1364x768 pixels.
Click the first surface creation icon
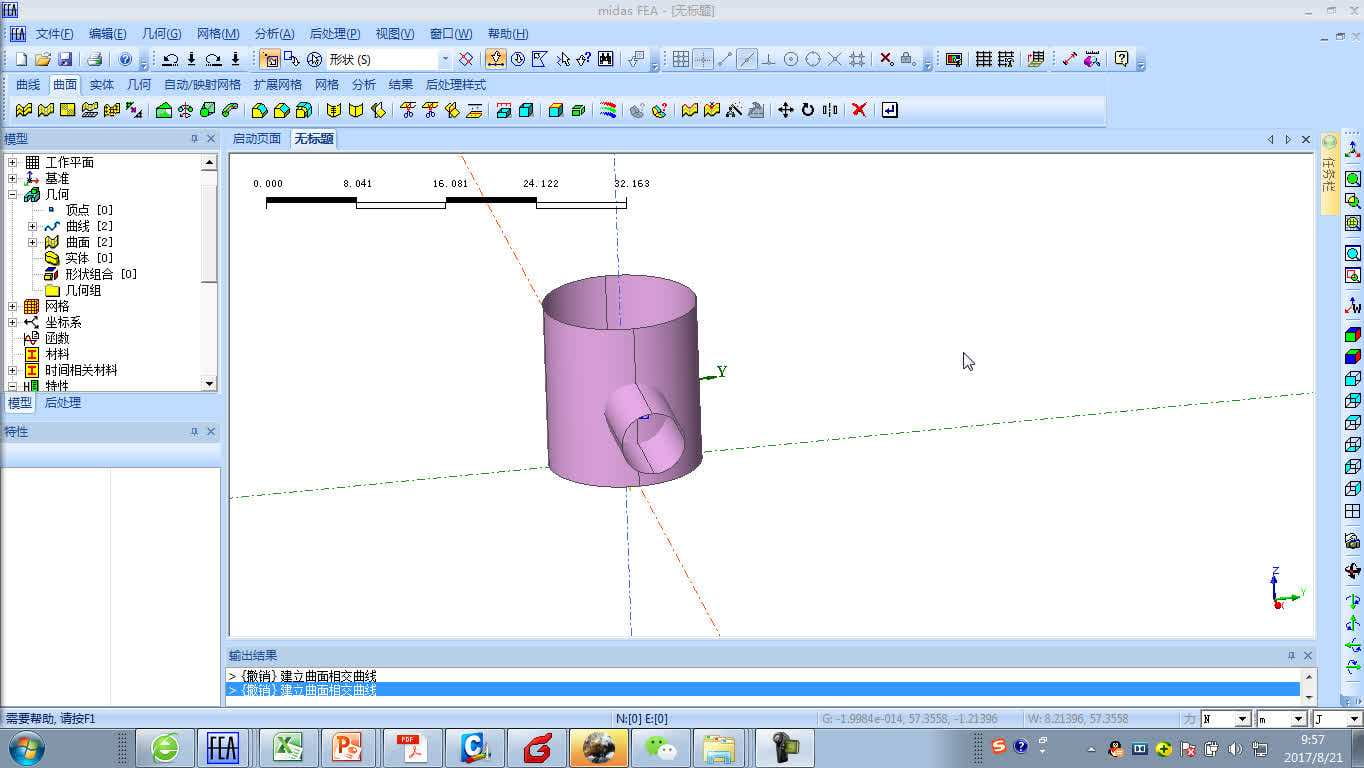(23, 110)
